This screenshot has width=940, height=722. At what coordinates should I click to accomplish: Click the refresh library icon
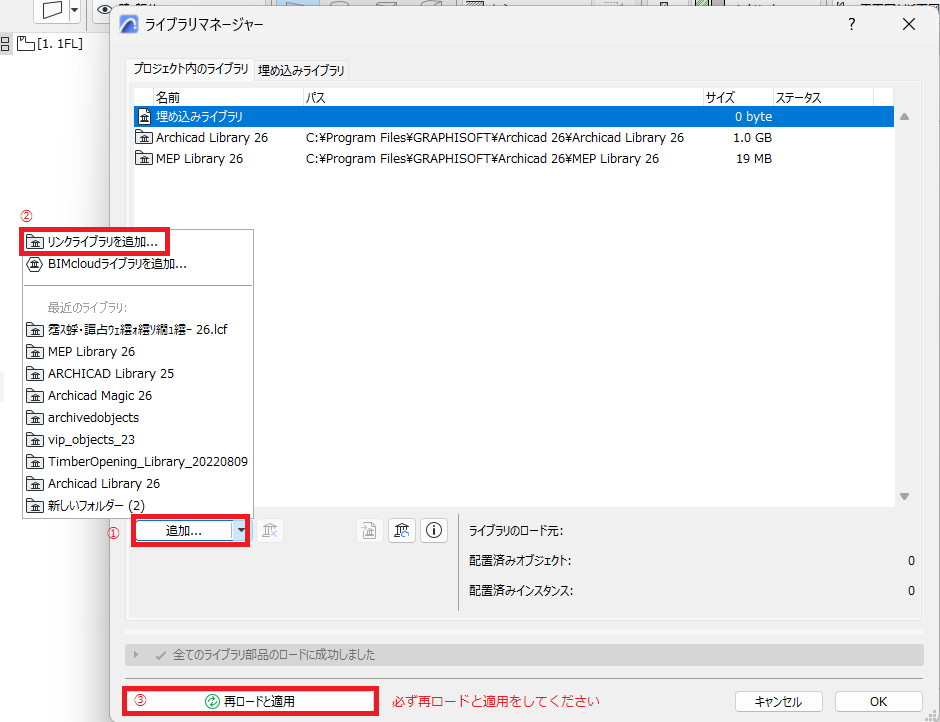tap(402, 531)
